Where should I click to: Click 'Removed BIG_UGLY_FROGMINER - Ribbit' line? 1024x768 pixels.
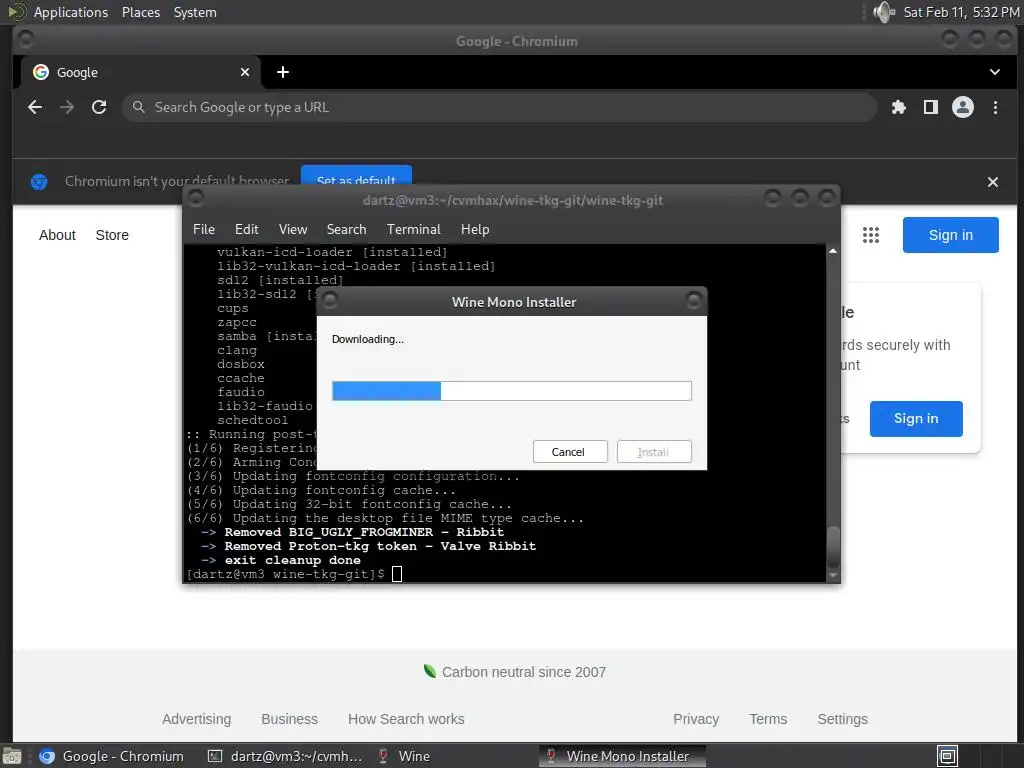(x=364, y=532)
